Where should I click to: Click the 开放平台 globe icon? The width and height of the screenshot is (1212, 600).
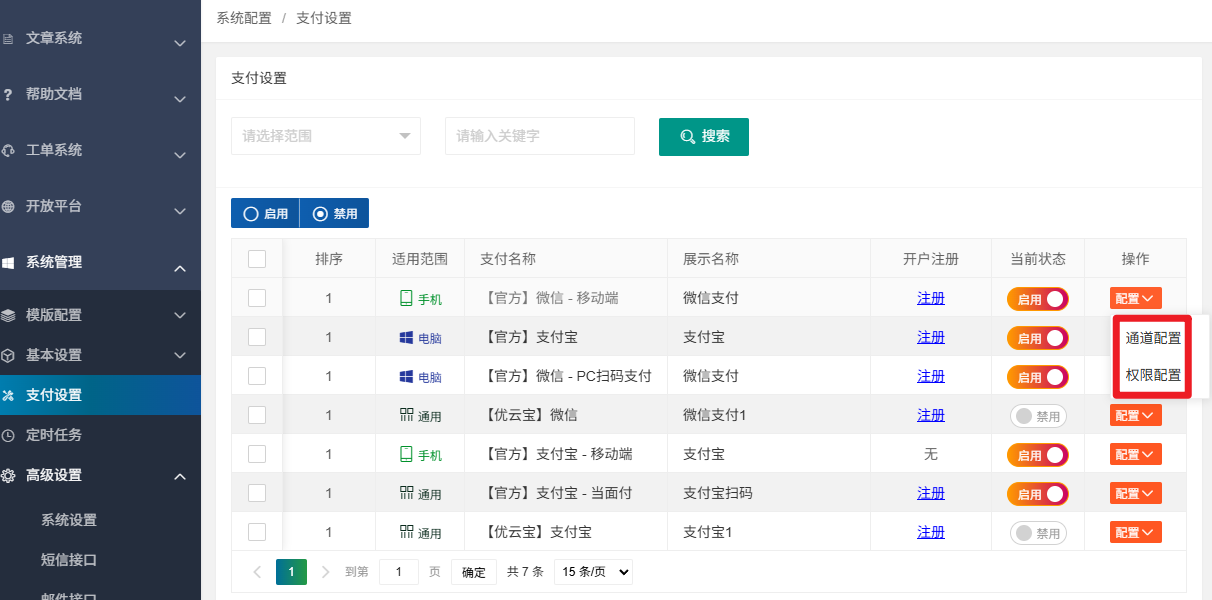point(7,207)
